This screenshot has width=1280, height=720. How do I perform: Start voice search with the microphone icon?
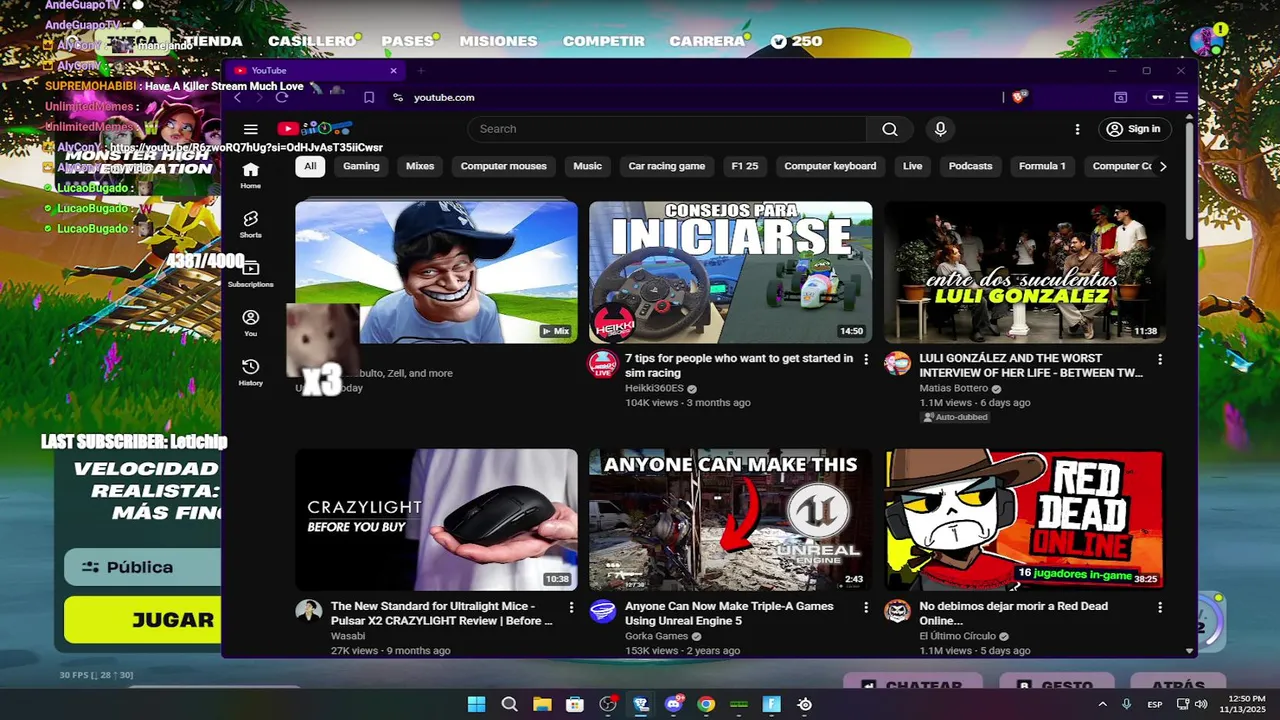[940, 129]
